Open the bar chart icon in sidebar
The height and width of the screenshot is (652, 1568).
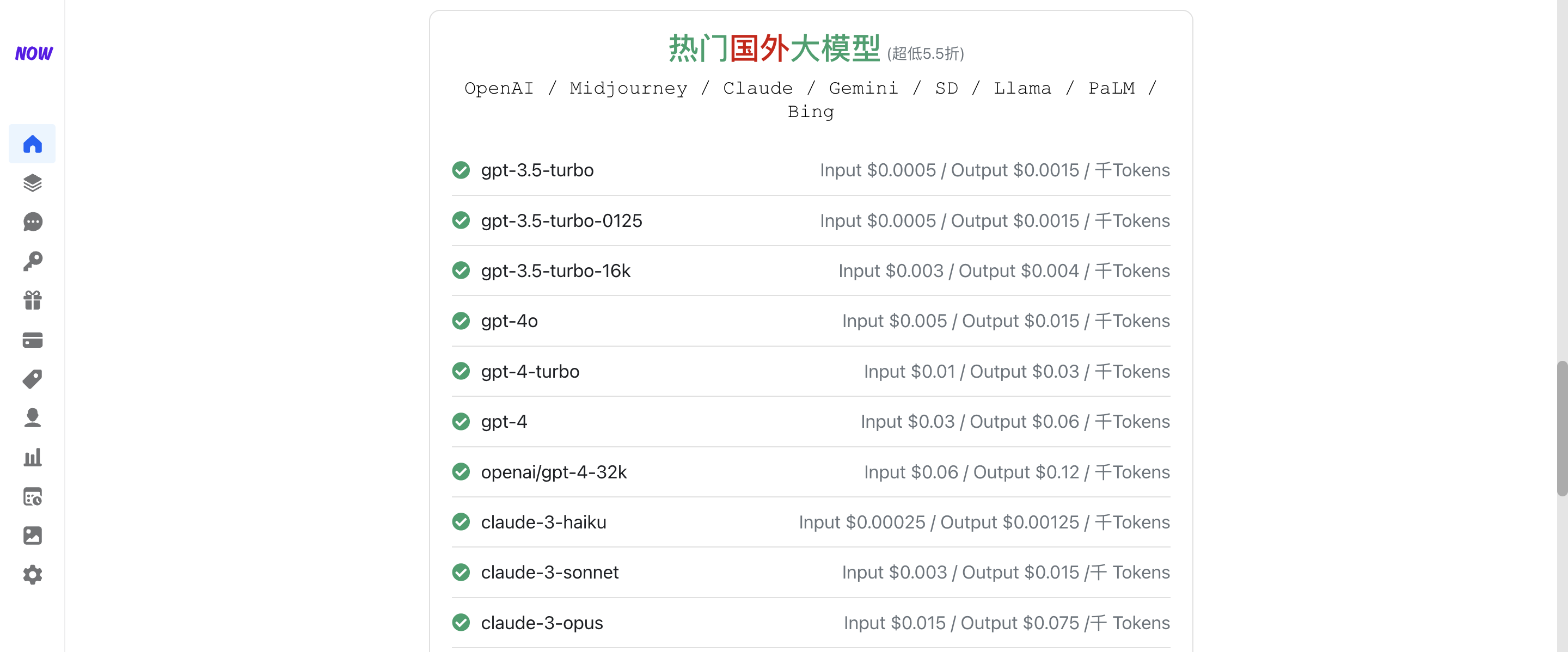point(32,457)
